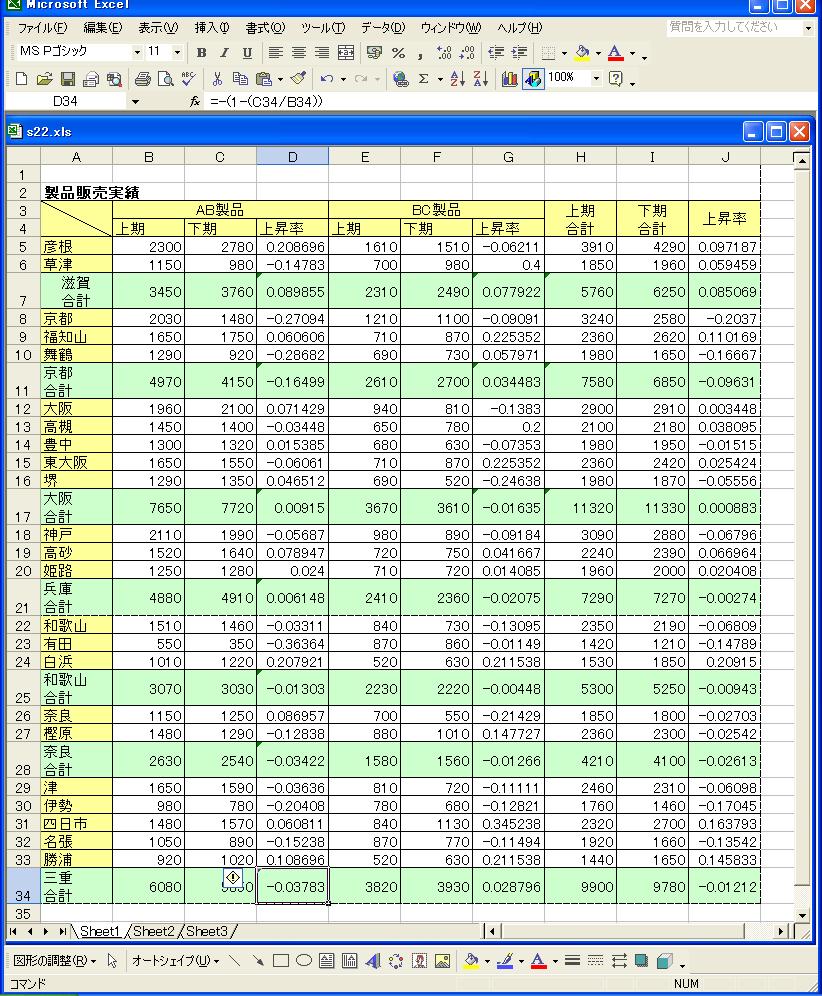This screenshot has width=822, height=996.
Task: Click Merge and Center icon
Action: pos(346,53)
